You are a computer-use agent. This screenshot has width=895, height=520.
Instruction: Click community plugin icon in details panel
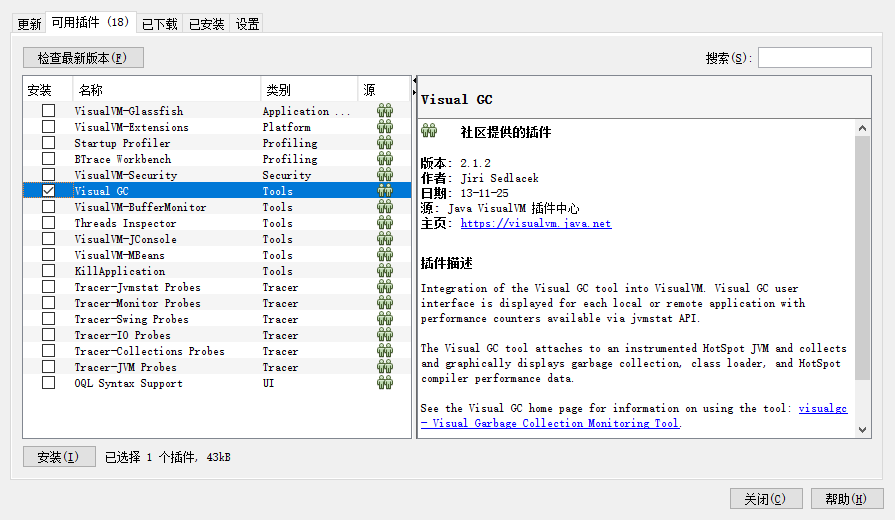coord(429,131)
